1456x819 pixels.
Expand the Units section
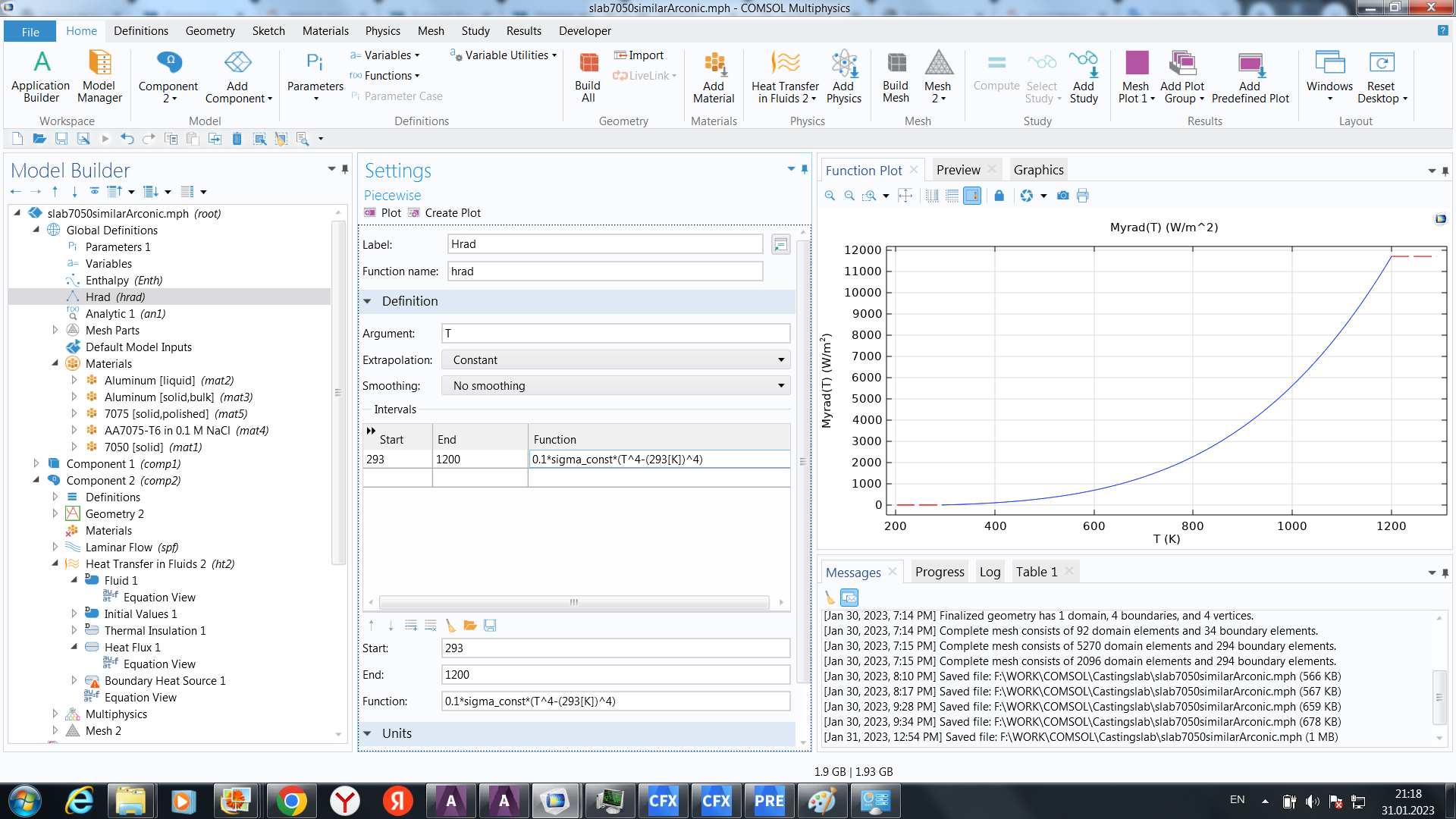pyautogui.click(x=397, y=733)
